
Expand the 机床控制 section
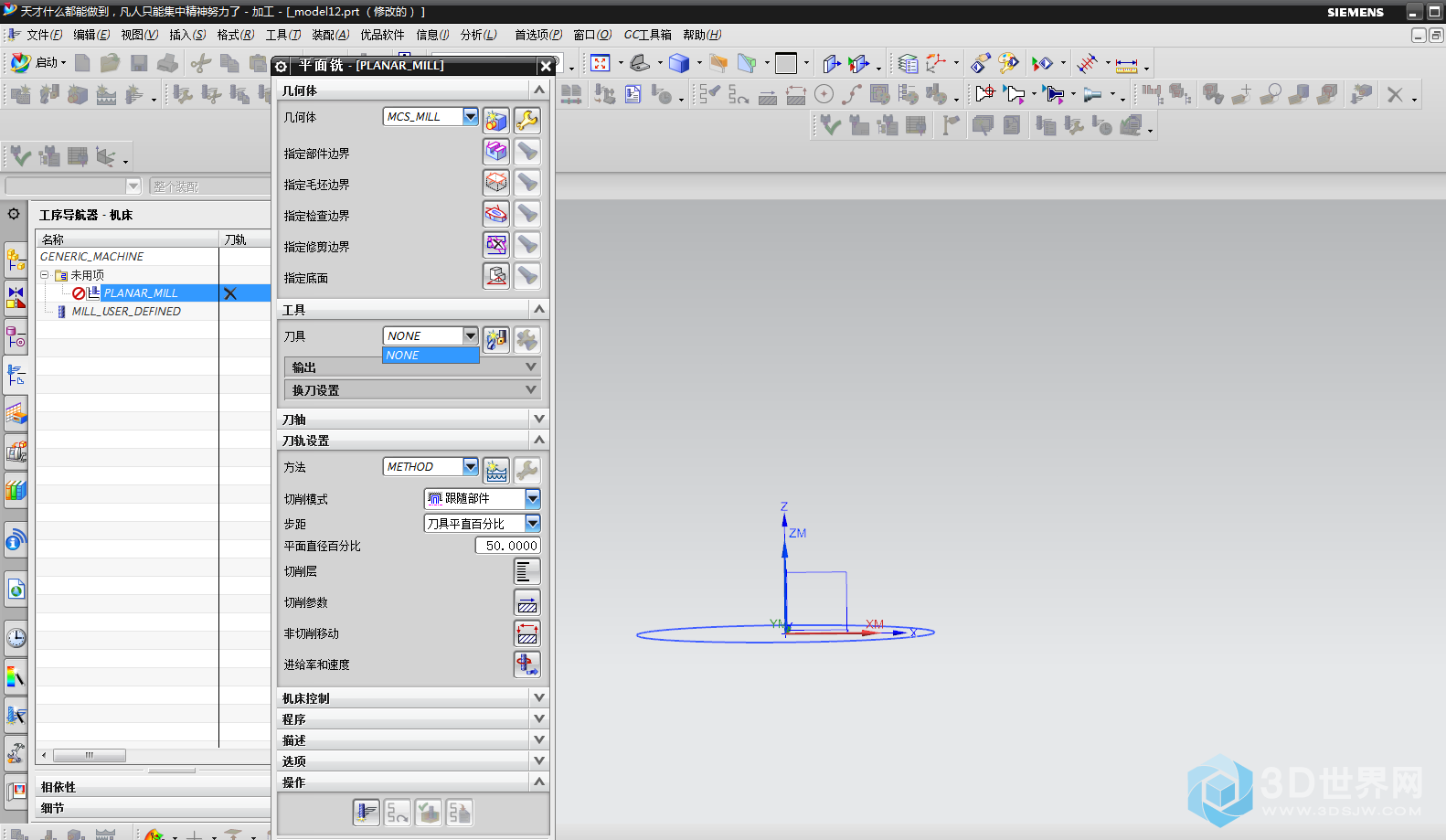pos(413,697)
